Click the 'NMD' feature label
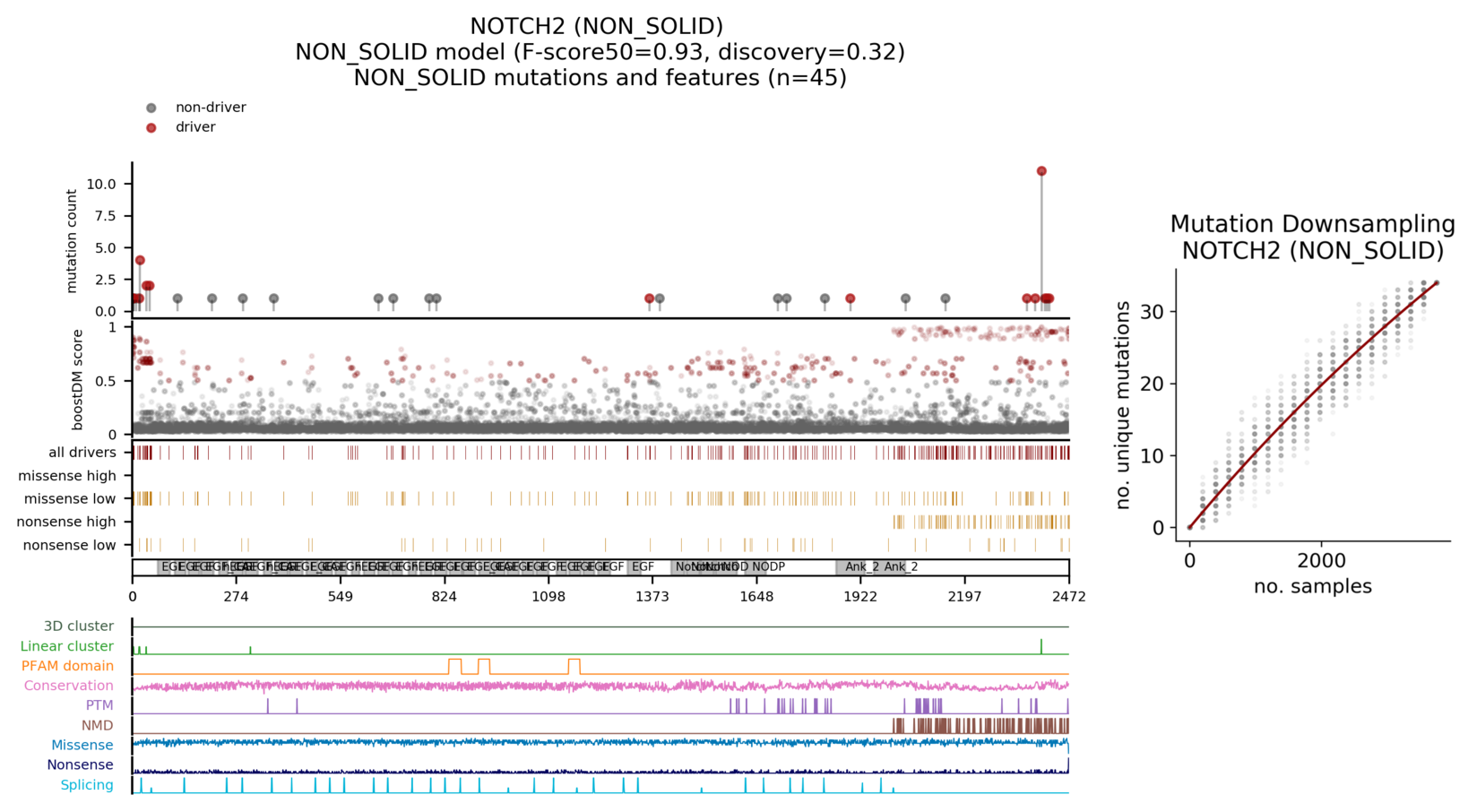The height and width of the screenshot is (812, 1468). tap(98, 725)
